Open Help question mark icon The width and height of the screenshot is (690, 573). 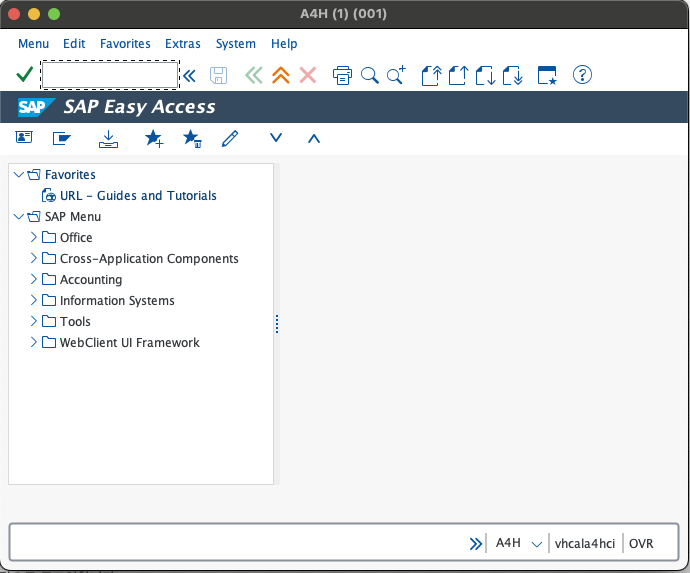582,75
